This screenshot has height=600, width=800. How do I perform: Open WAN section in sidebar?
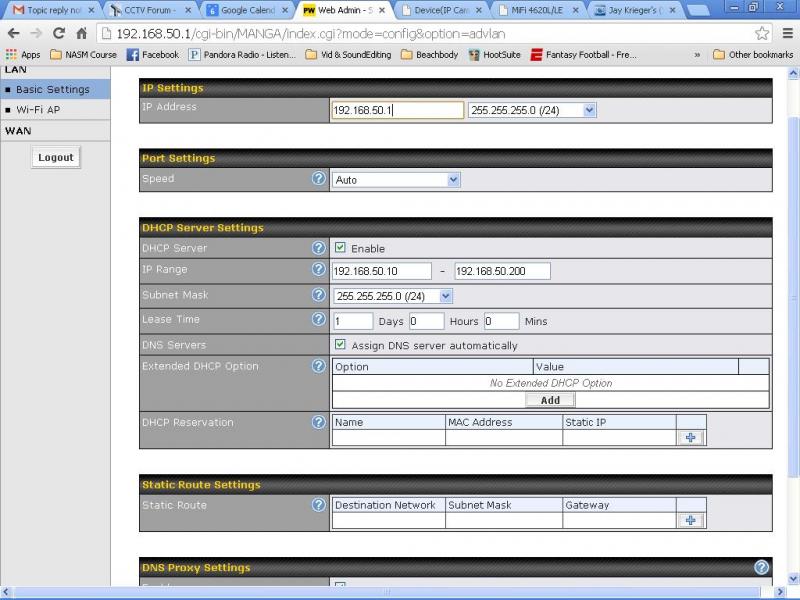click(x=55, y=131)
